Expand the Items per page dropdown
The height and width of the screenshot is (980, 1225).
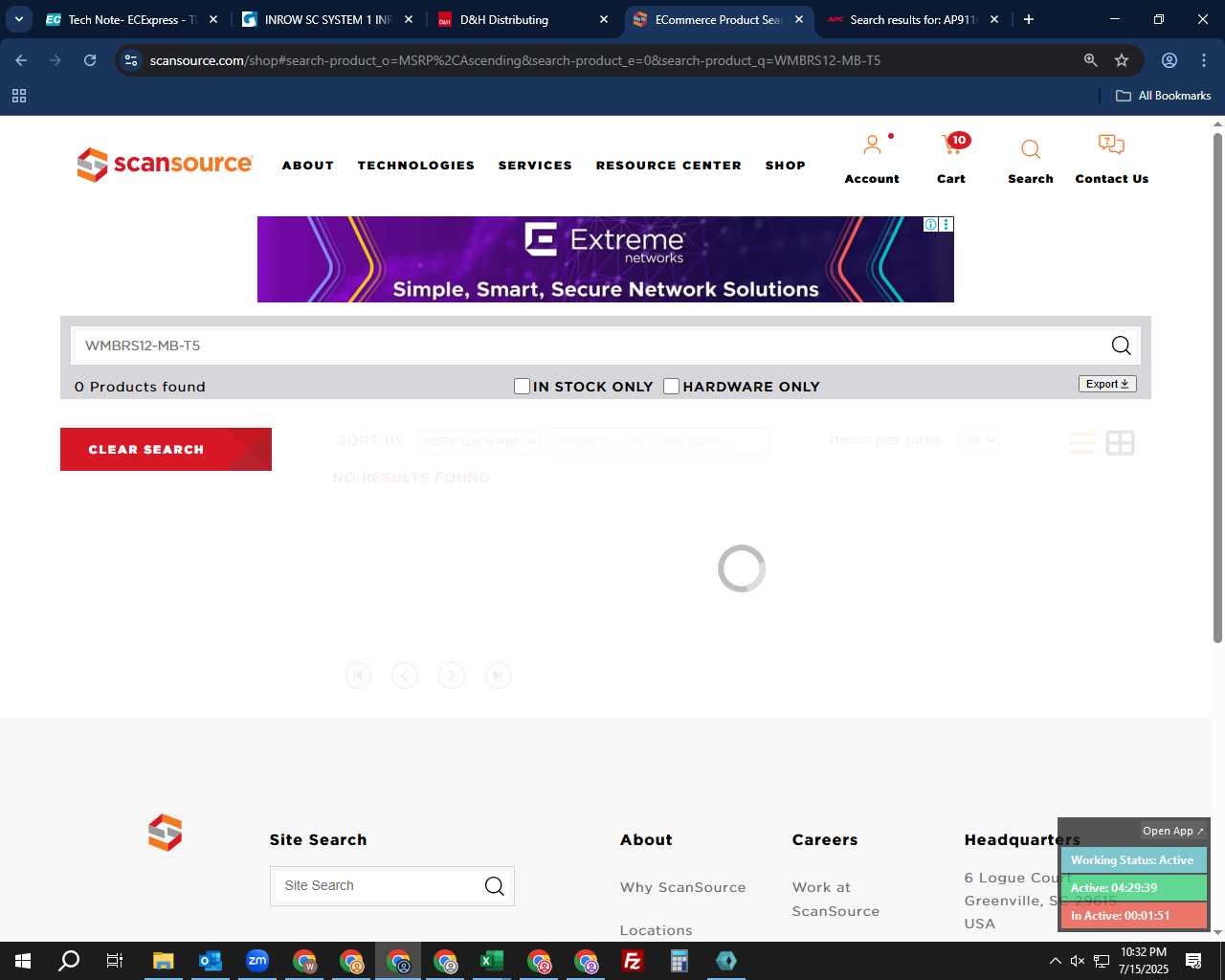(978, 440)
